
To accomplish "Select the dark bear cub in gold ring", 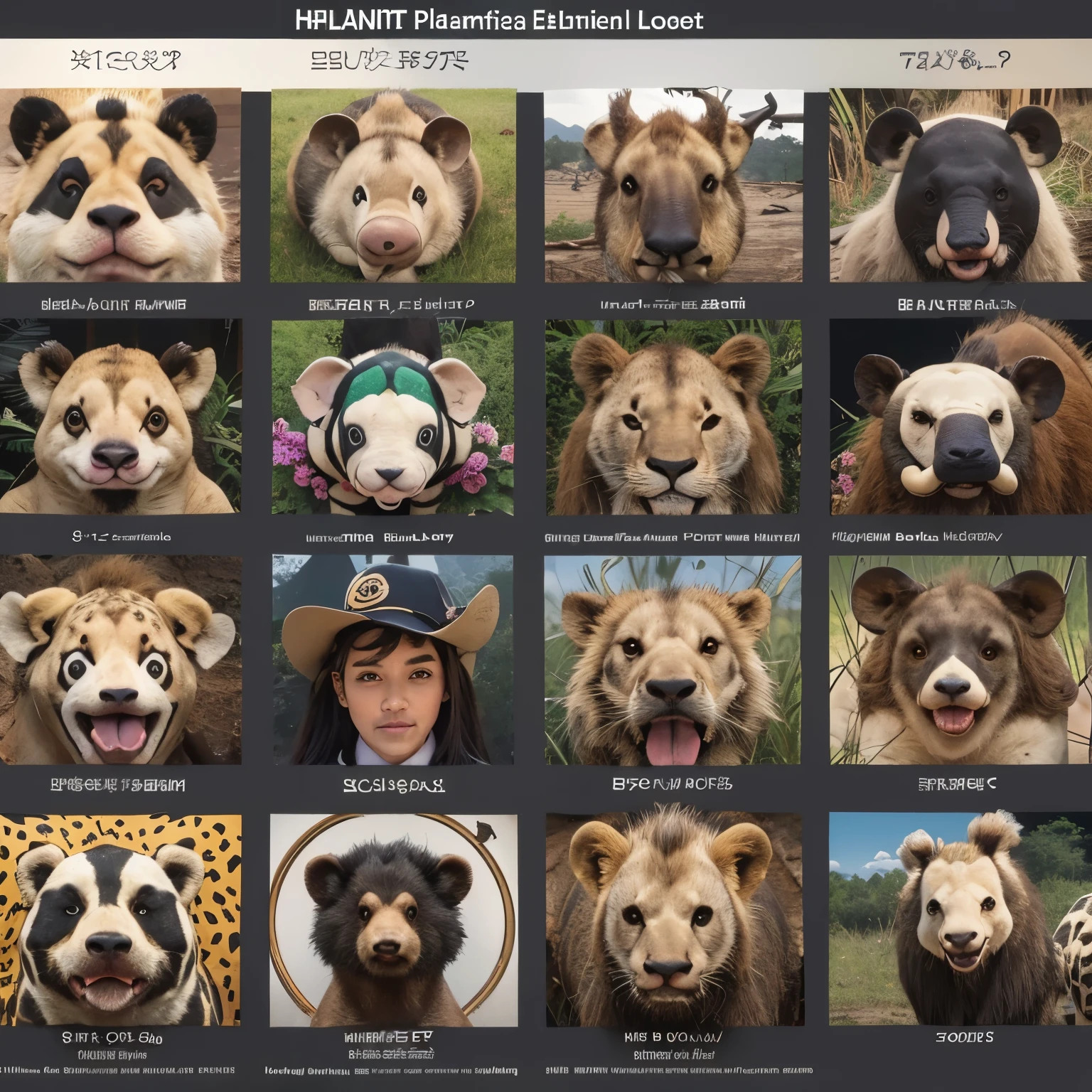I will (x=393, y=920).
